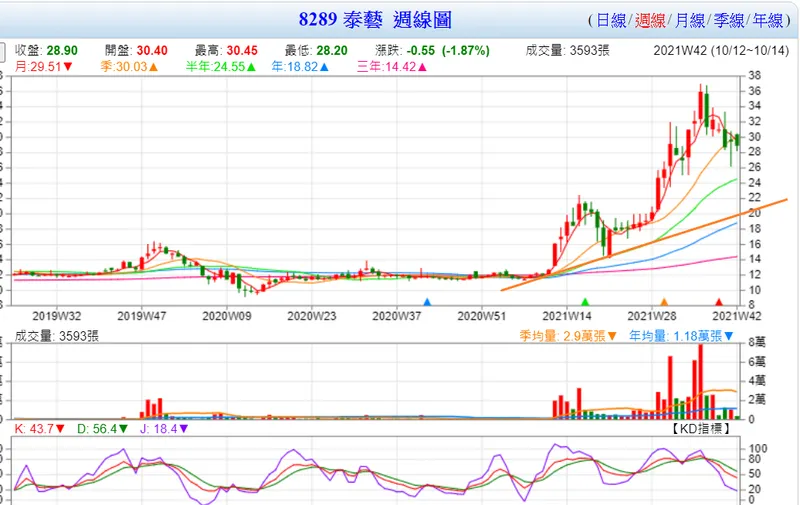Screen dimensions: 800x505
Task: Click the 2021W42 x-axis label
Action: click(x=736, y=316)
